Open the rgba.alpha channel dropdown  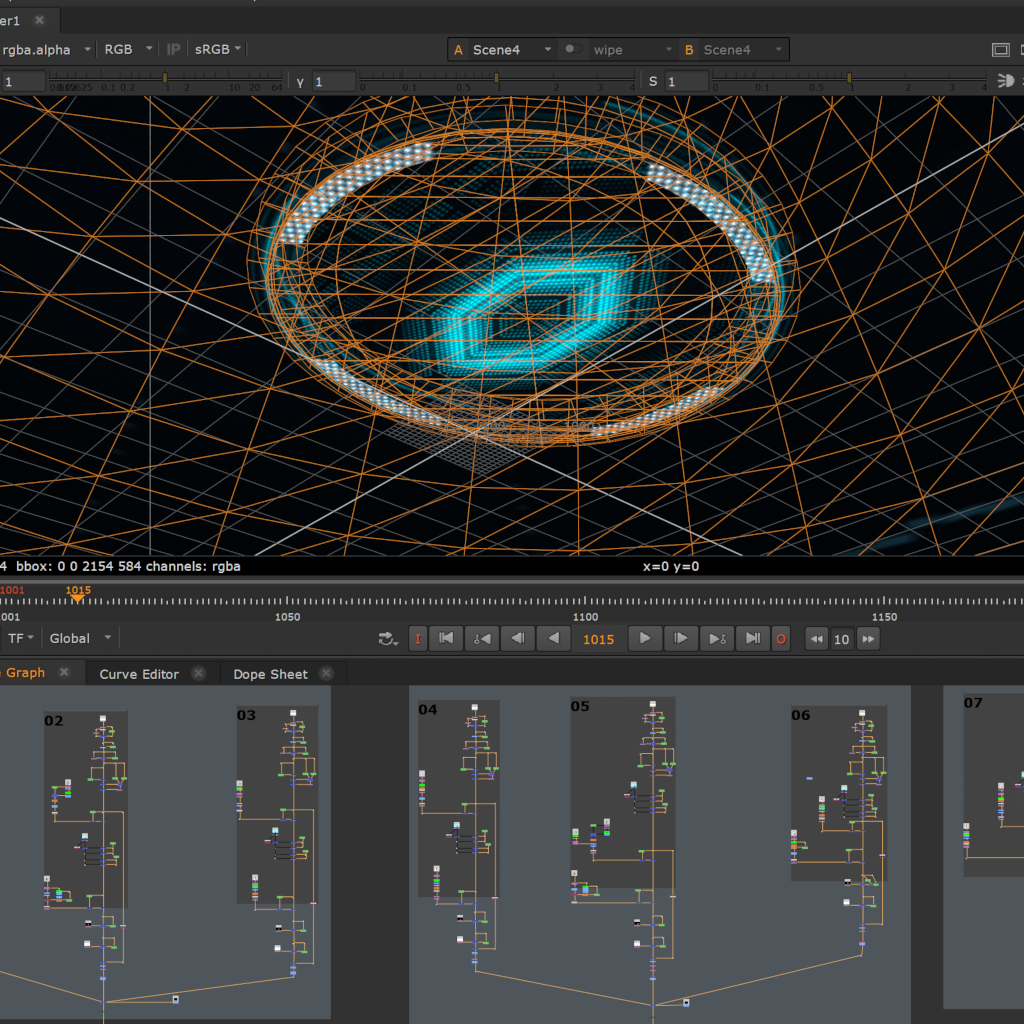[x=46, y=50]
